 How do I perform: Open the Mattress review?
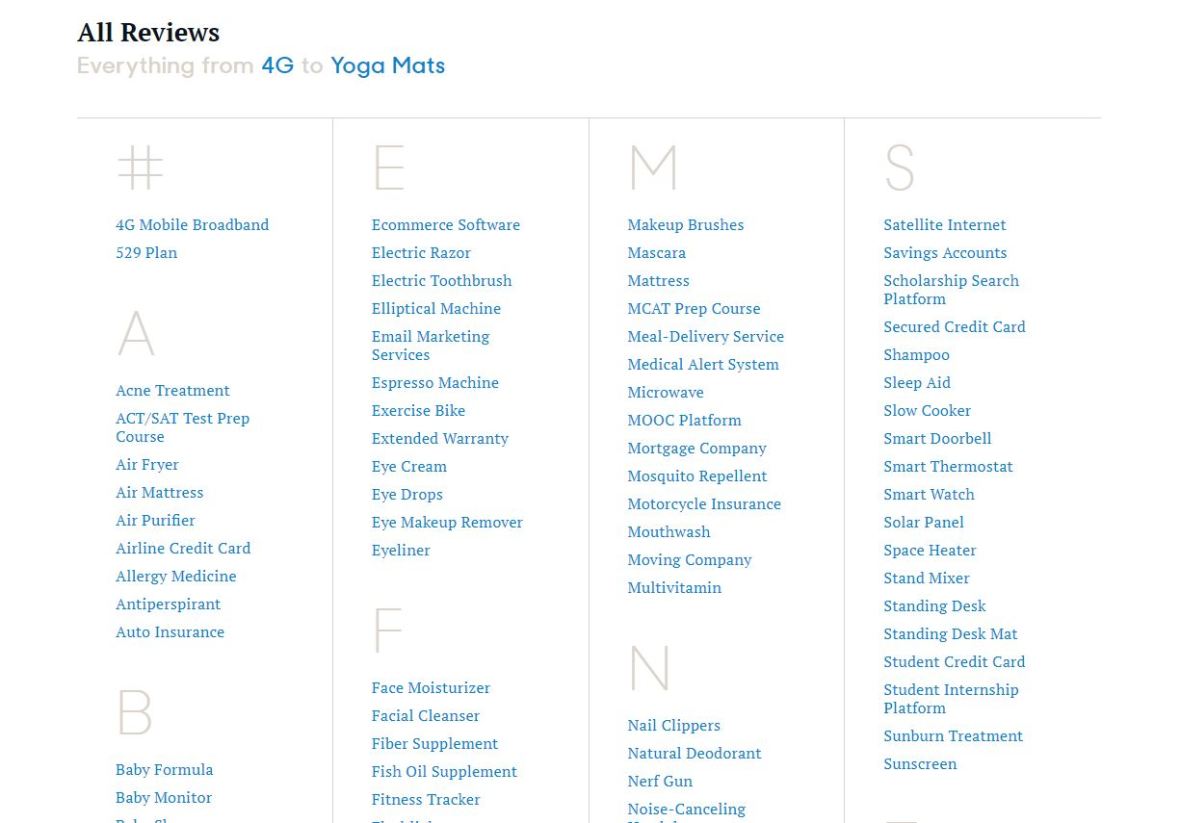click(x=658, y=281)
